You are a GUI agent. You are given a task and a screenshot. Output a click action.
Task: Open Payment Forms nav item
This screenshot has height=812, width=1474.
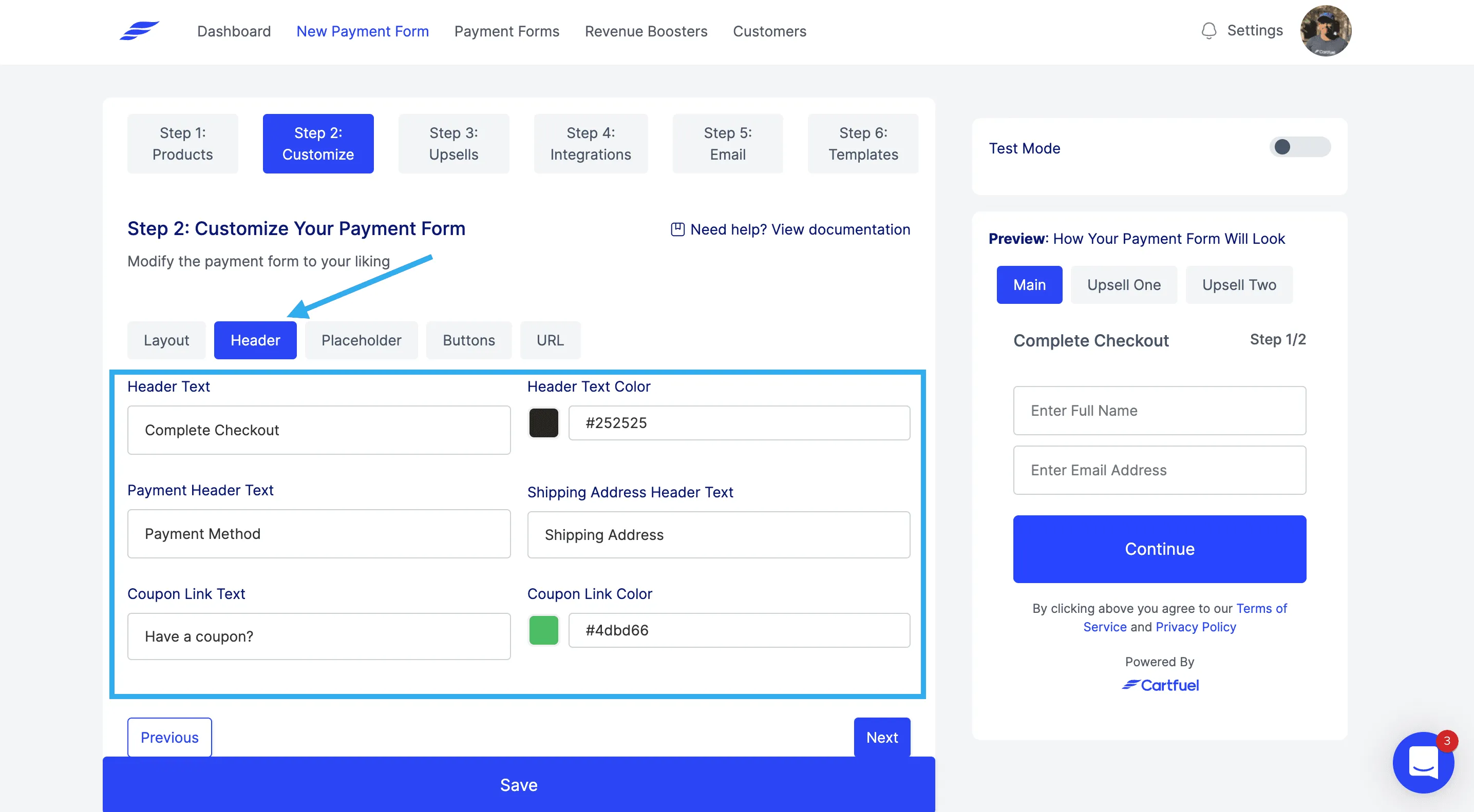[x=507, y=31]
